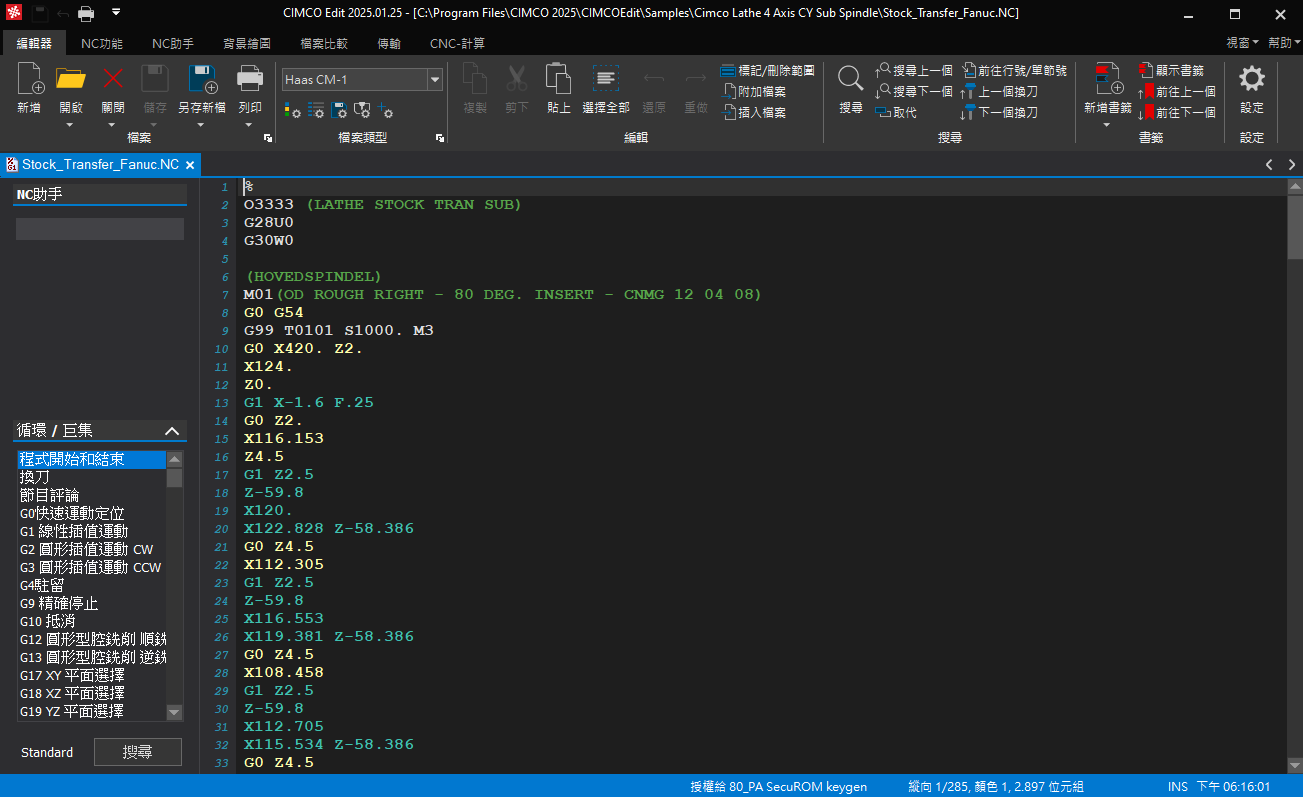
Task: Click 取代 (Replace)
Action: [896, 112]
